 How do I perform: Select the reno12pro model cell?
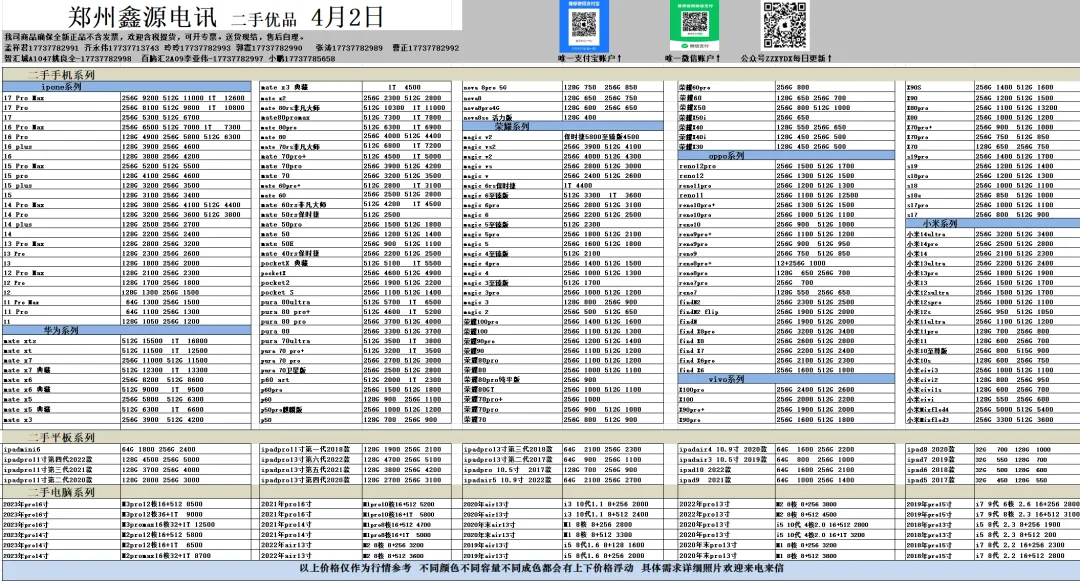pyautogui.click(x=727, y=166)
